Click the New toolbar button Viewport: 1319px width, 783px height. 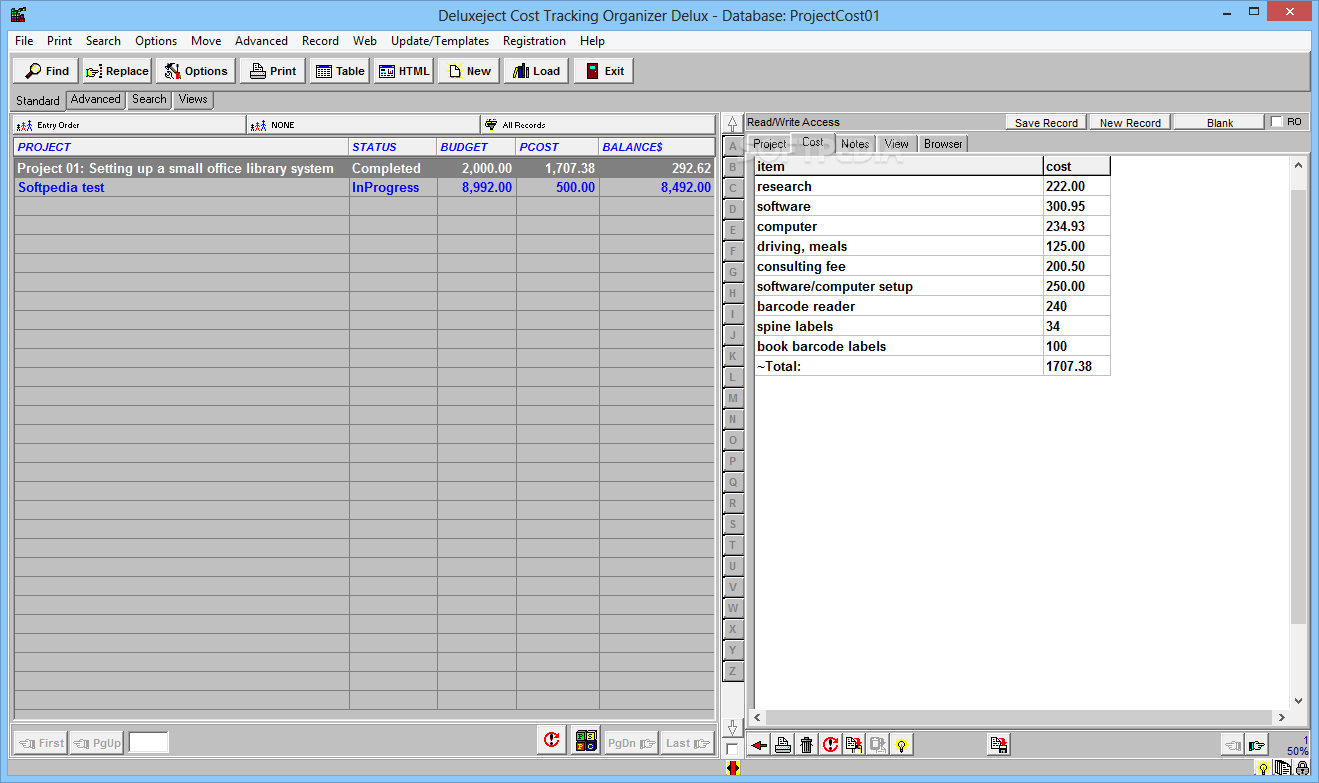(x=469, y=71)
